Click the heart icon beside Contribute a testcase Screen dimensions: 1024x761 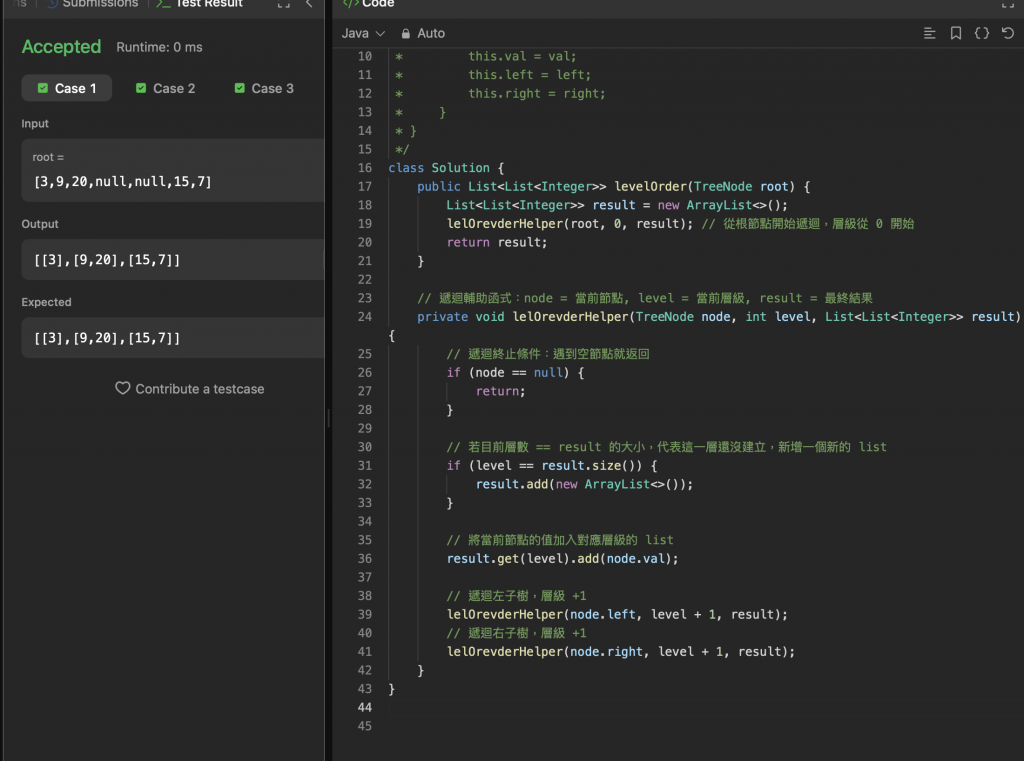pos(123,388)
